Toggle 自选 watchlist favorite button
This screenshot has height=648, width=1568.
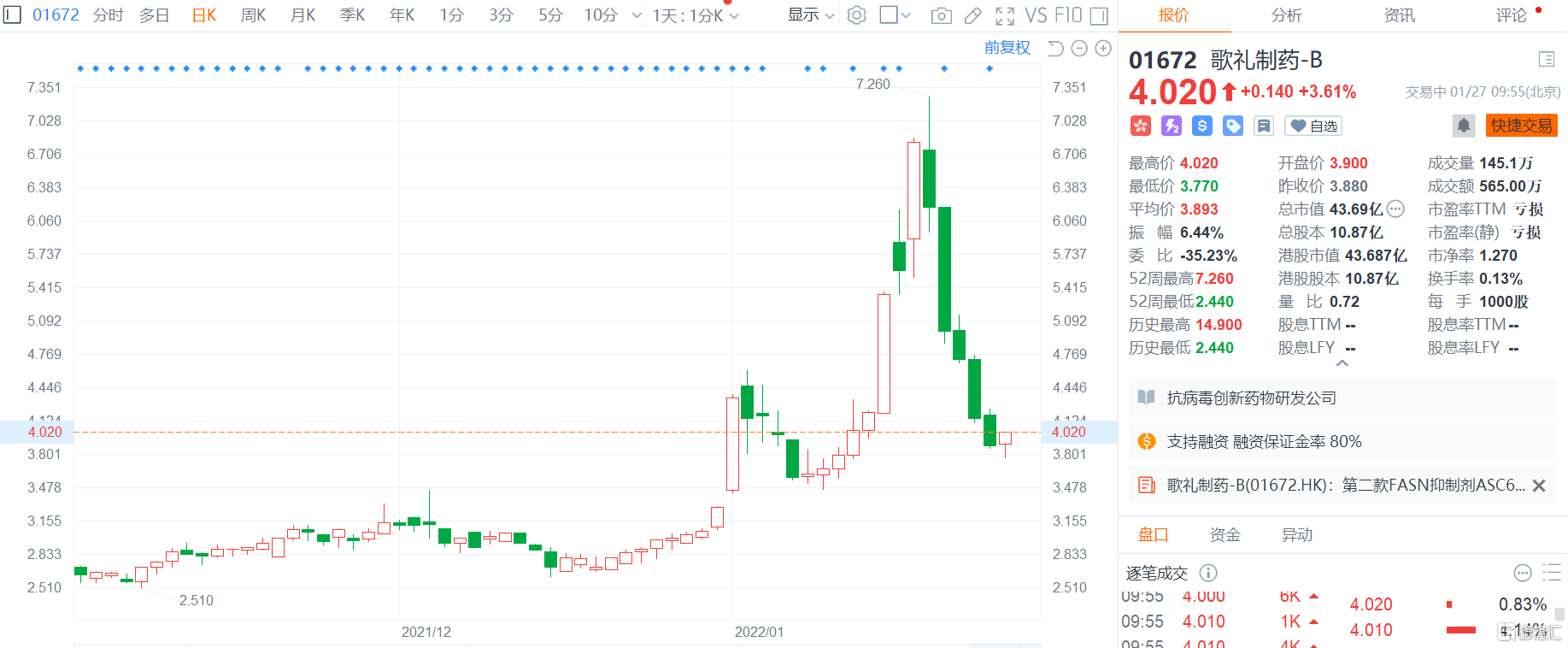[1313, 126]
